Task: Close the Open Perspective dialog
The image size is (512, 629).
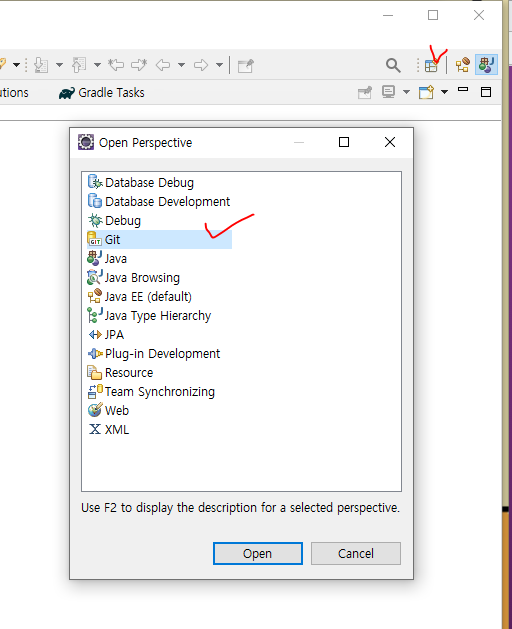Action: pos(390,142)
